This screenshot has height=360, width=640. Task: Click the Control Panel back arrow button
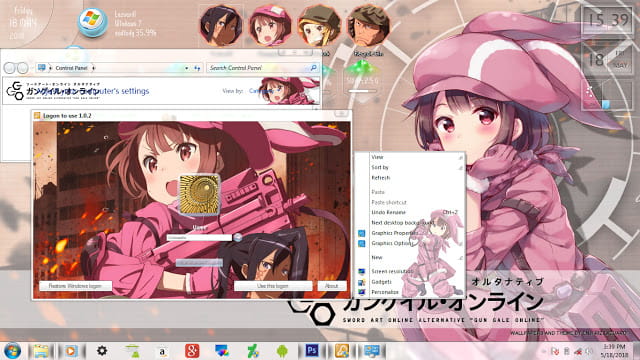click(x=9, y=68)
